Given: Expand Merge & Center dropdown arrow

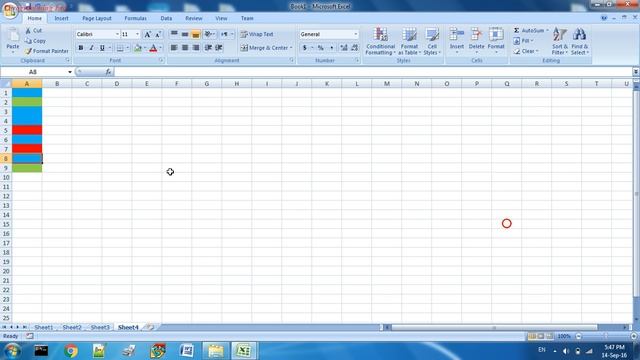Looking at the screenshot, I should tap(291, 48).
